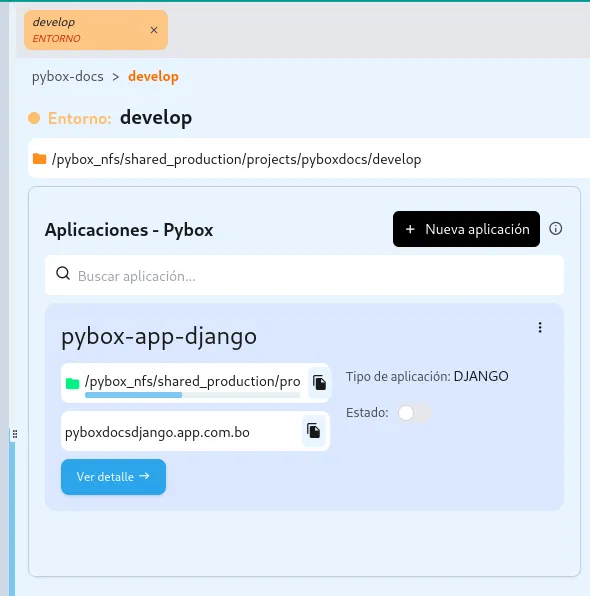This screenshot has height=596, width=590.
Task: Click the pybox-app-django application title
Action: pos(159,336)
